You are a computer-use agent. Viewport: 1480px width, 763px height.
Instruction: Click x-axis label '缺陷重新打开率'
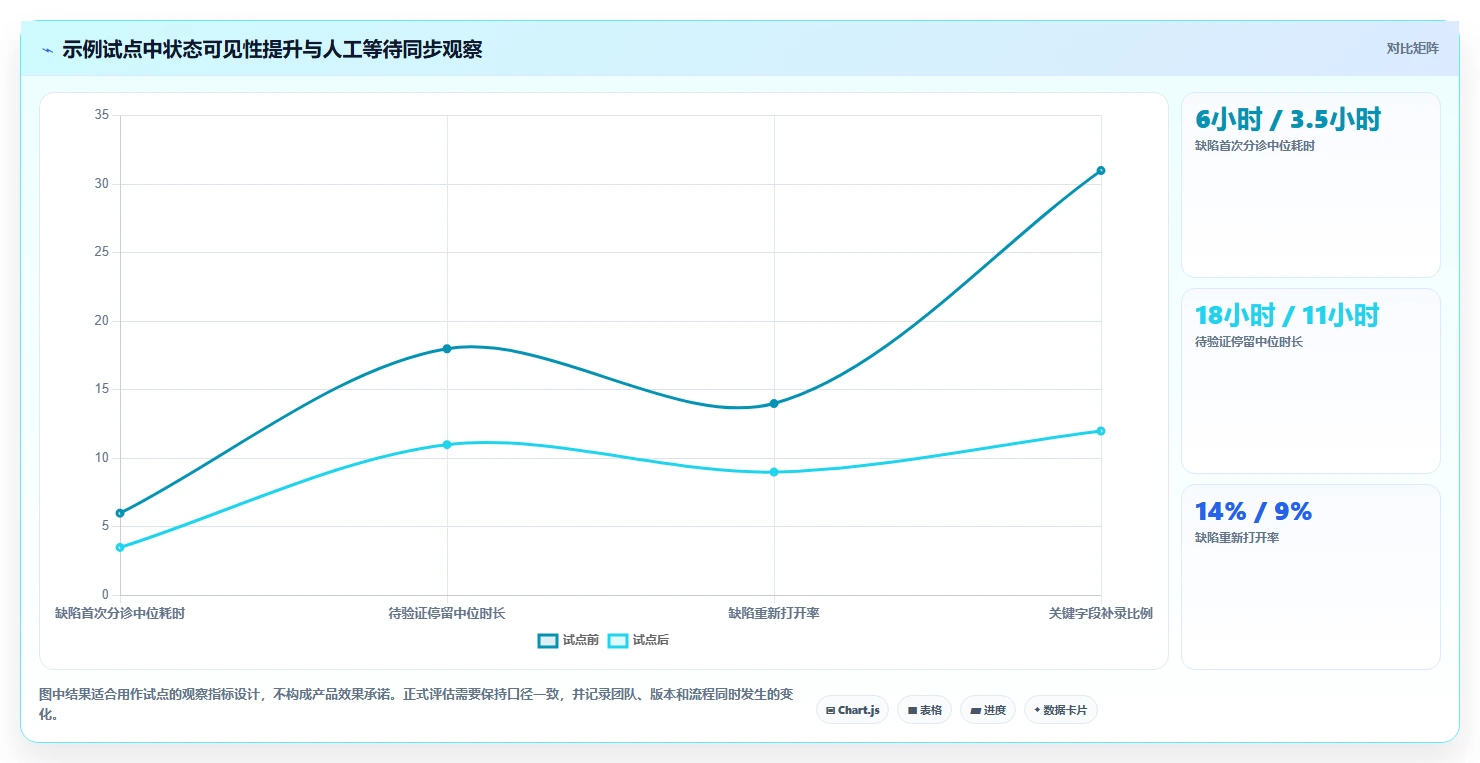[774, 613]
